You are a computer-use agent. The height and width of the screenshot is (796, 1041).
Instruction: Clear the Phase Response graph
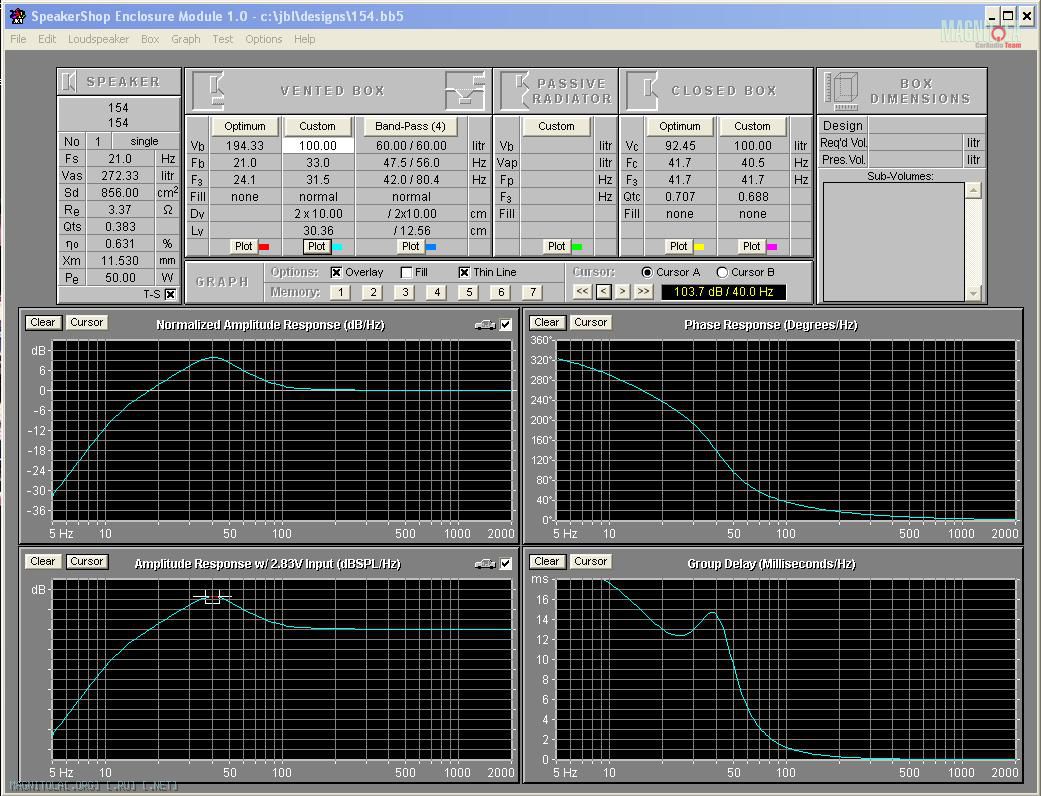coord(546,322)
